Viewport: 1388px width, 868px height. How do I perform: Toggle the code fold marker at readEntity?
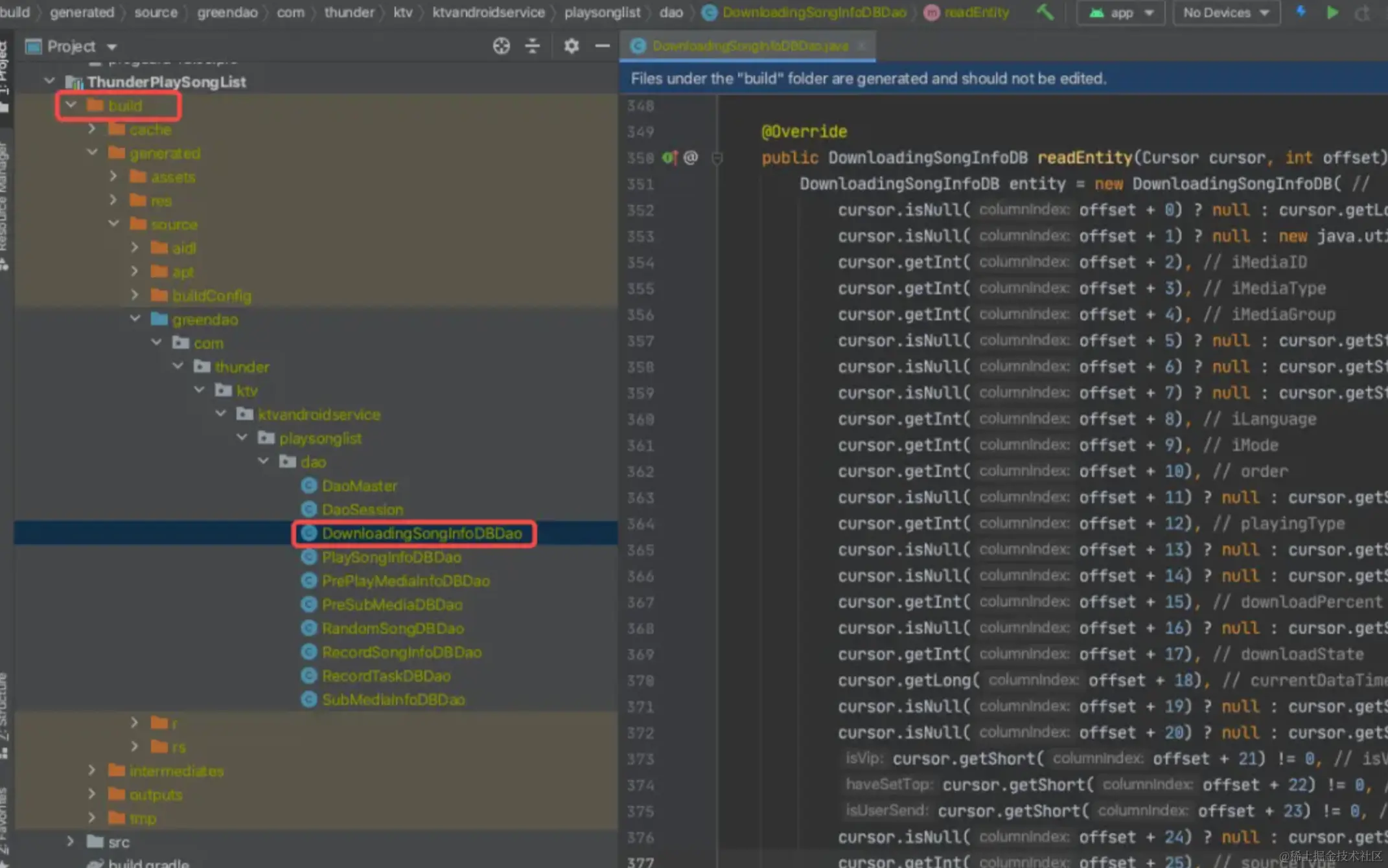click(717, 157)
